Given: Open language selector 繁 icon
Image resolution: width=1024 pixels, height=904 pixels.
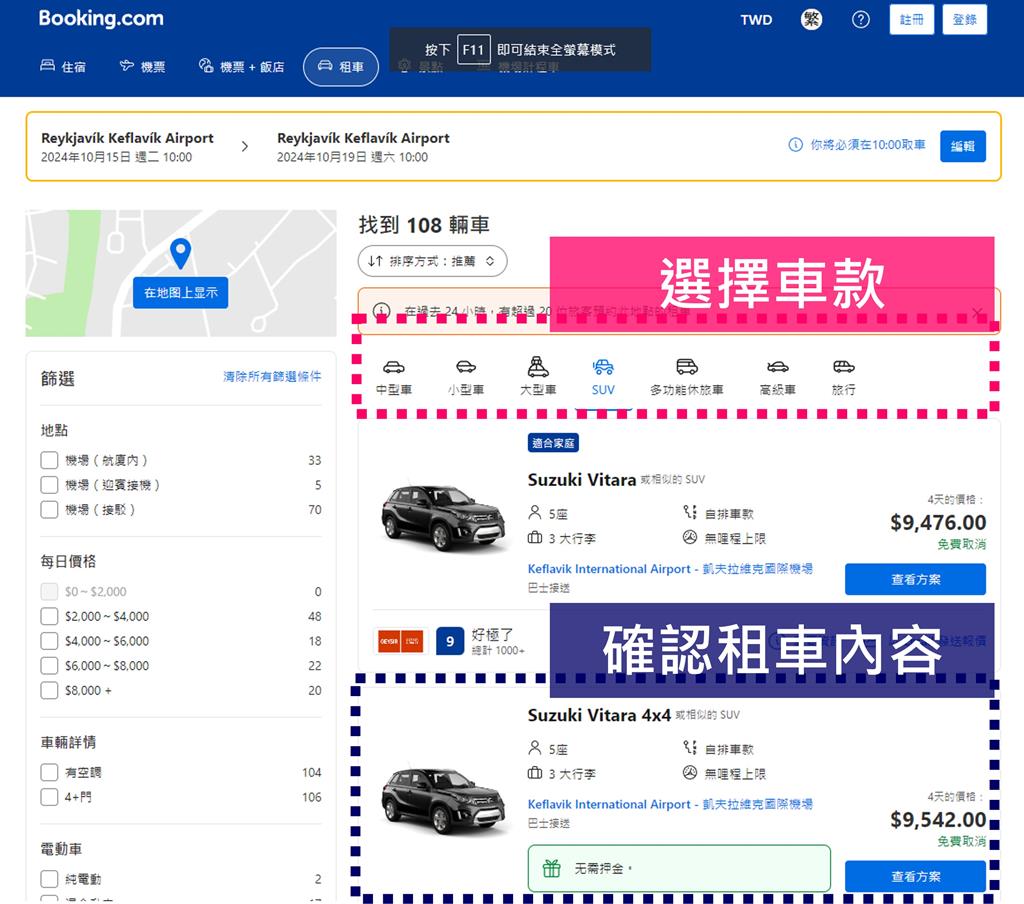Looking at the screenshot, I should point(812,20).
